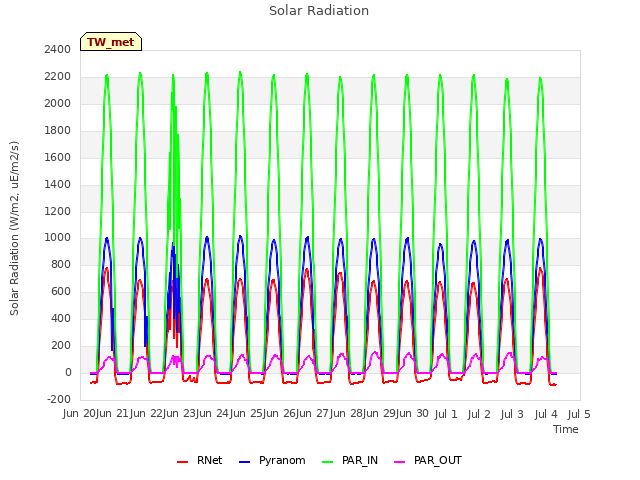Image resolution: width=640 pixels, height=480 pixels.
Task: Click the Jul 3 x-axis tick label
Action: tap(512, 413)
